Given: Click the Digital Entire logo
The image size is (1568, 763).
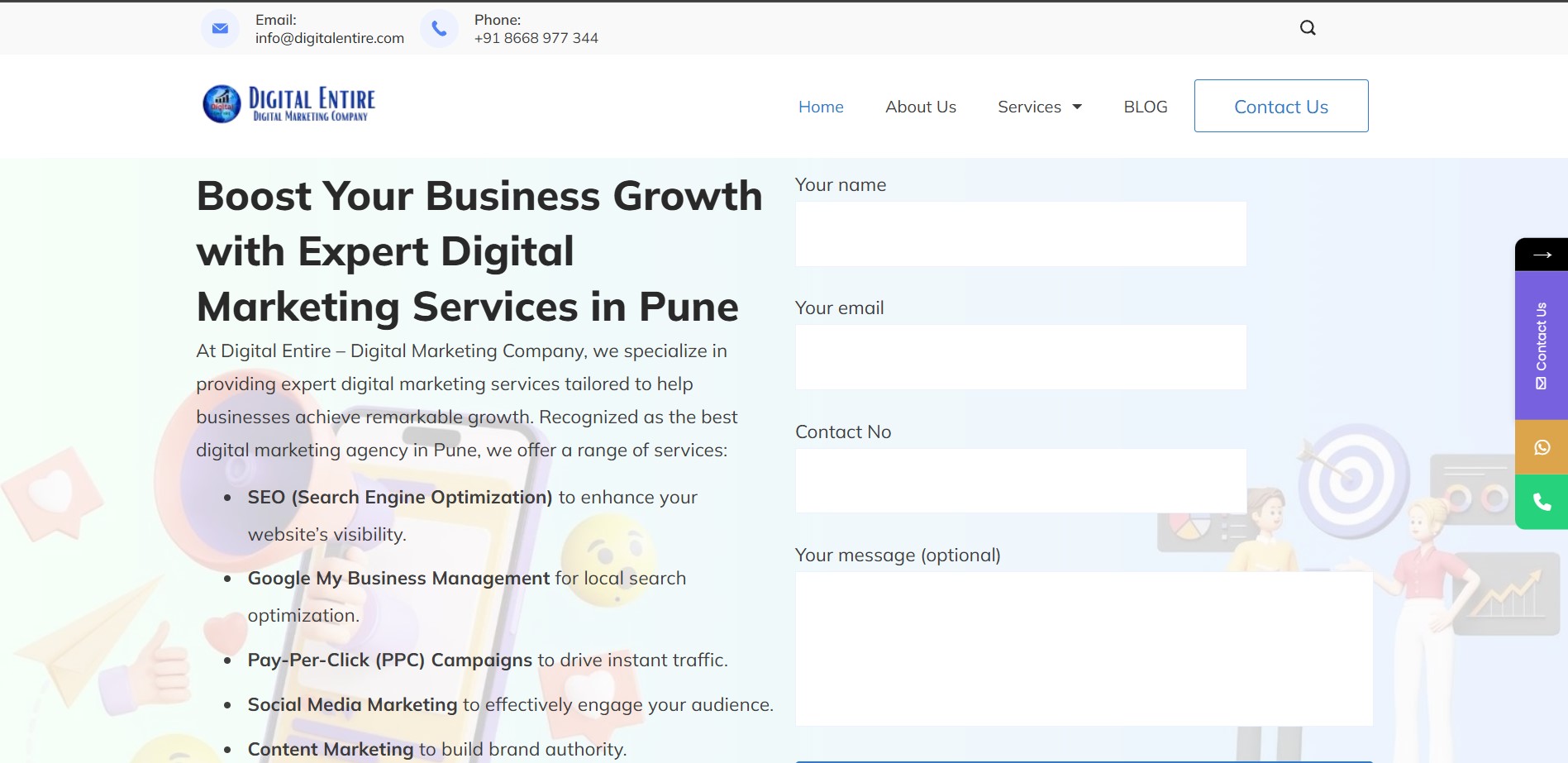Looking at the screenshot, I should (x=288, y=104).
